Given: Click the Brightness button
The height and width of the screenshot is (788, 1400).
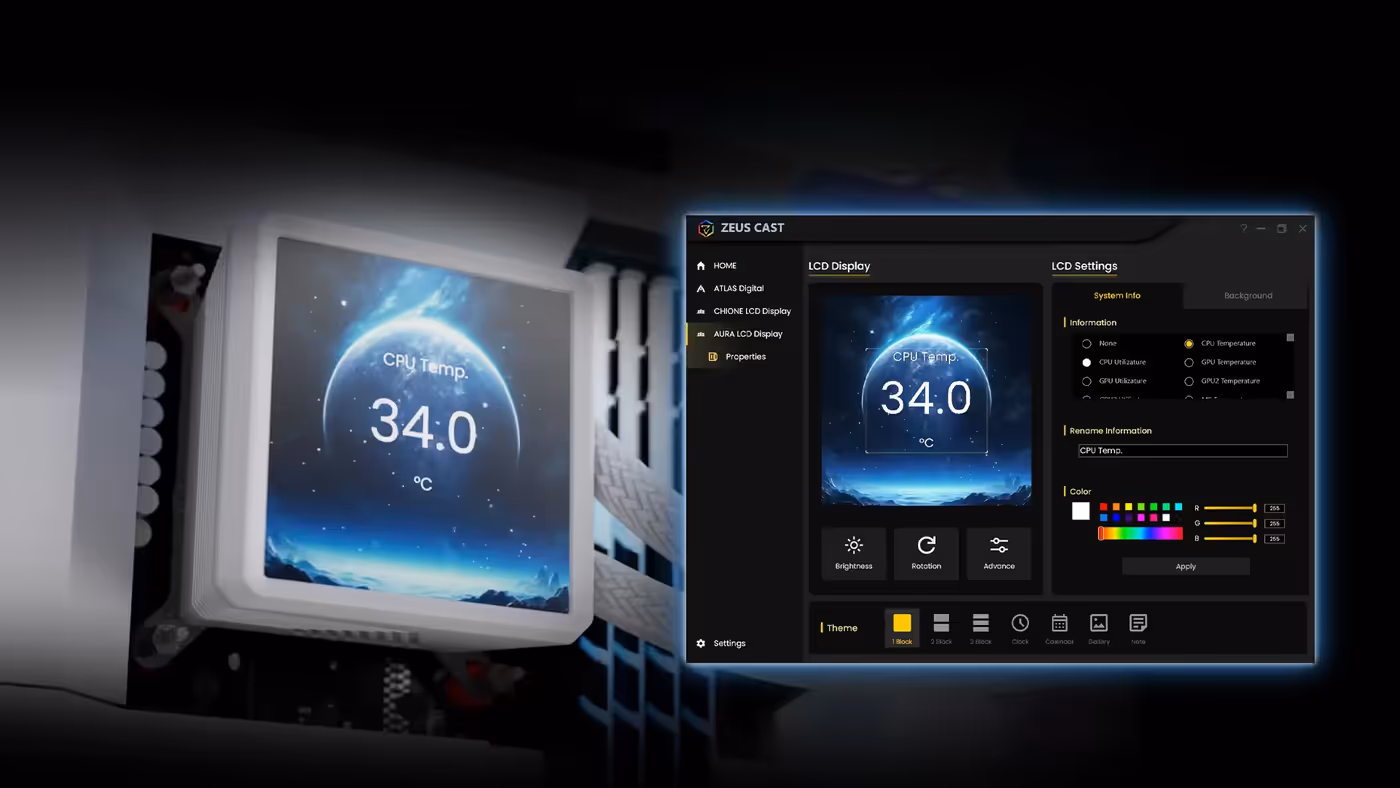Looking at the screenshot, I should tap(853, 553).
